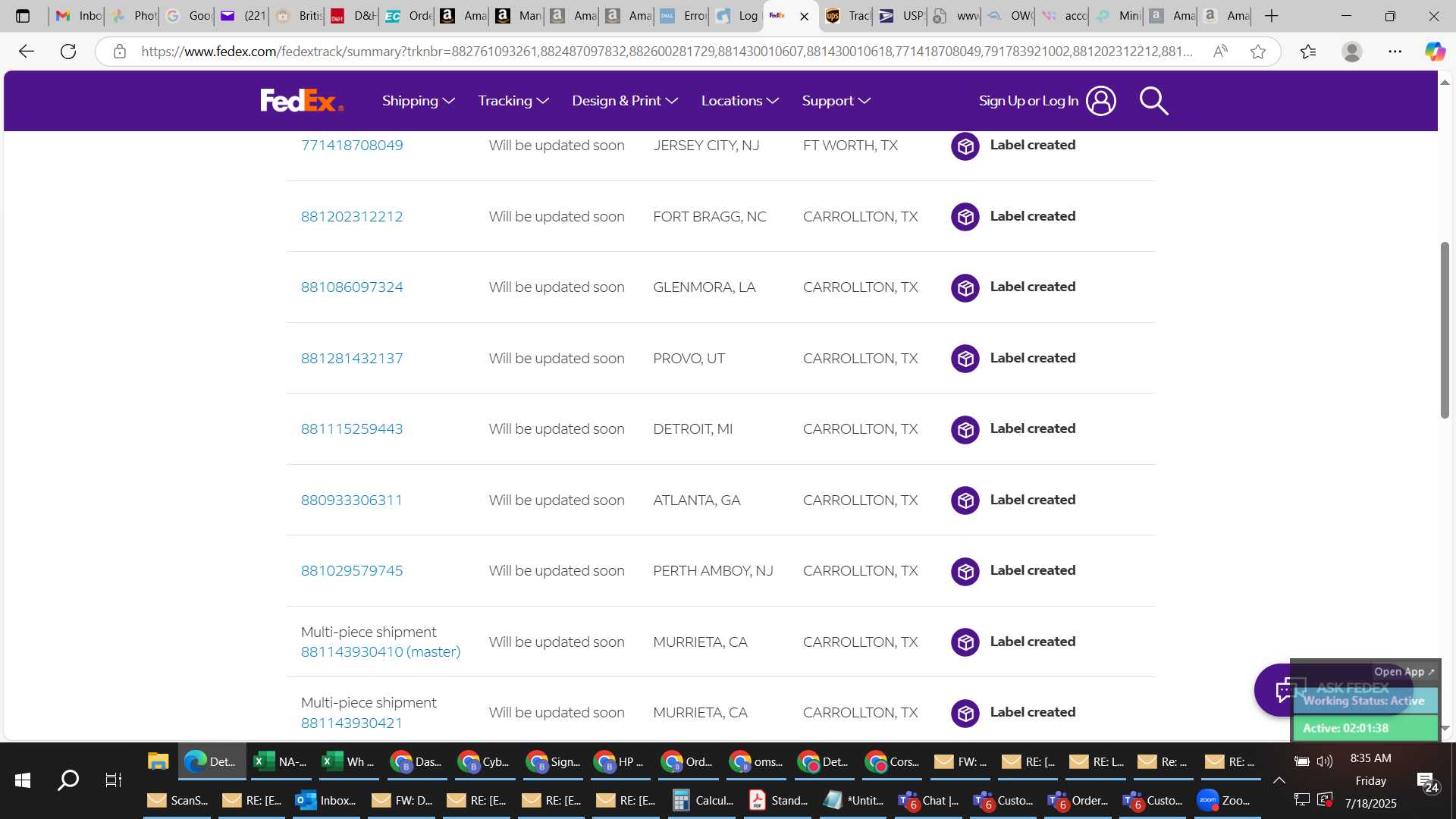The image size is (1456, 819).
Task: Open the Copilot sidebar icon
Action: 1434,52
